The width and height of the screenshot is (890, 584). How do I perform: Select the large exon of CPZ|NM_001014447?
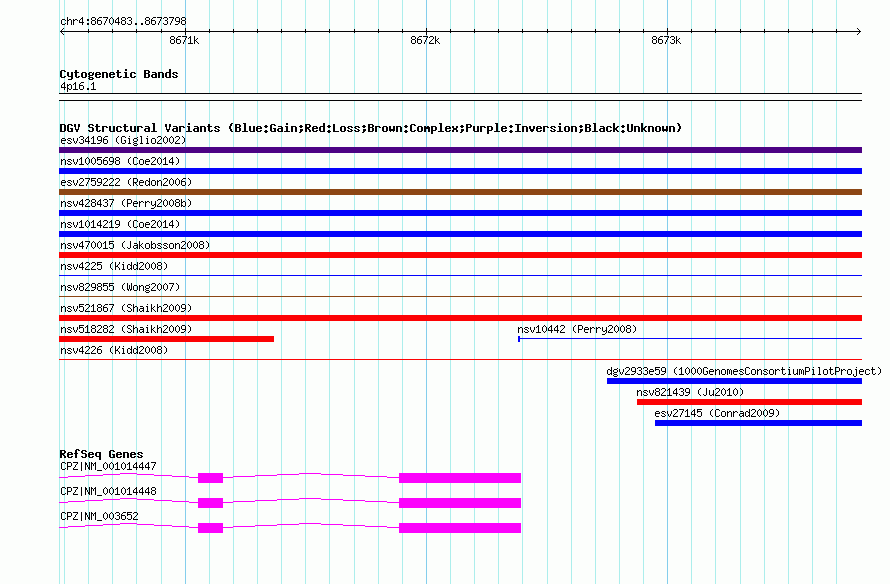tap(460, 478)
